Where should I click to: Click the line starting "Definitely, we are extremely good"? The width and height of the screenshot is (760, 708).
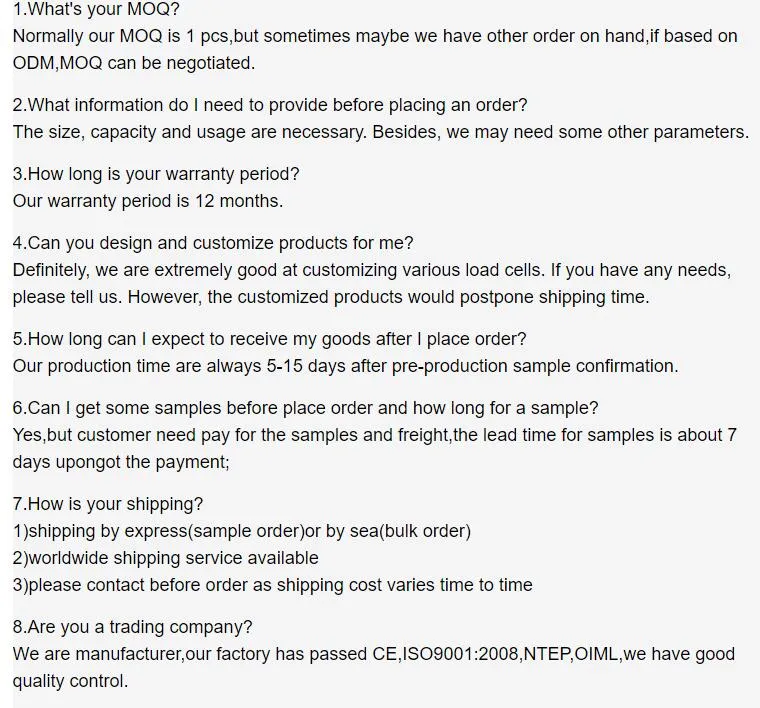click(372, 270)
